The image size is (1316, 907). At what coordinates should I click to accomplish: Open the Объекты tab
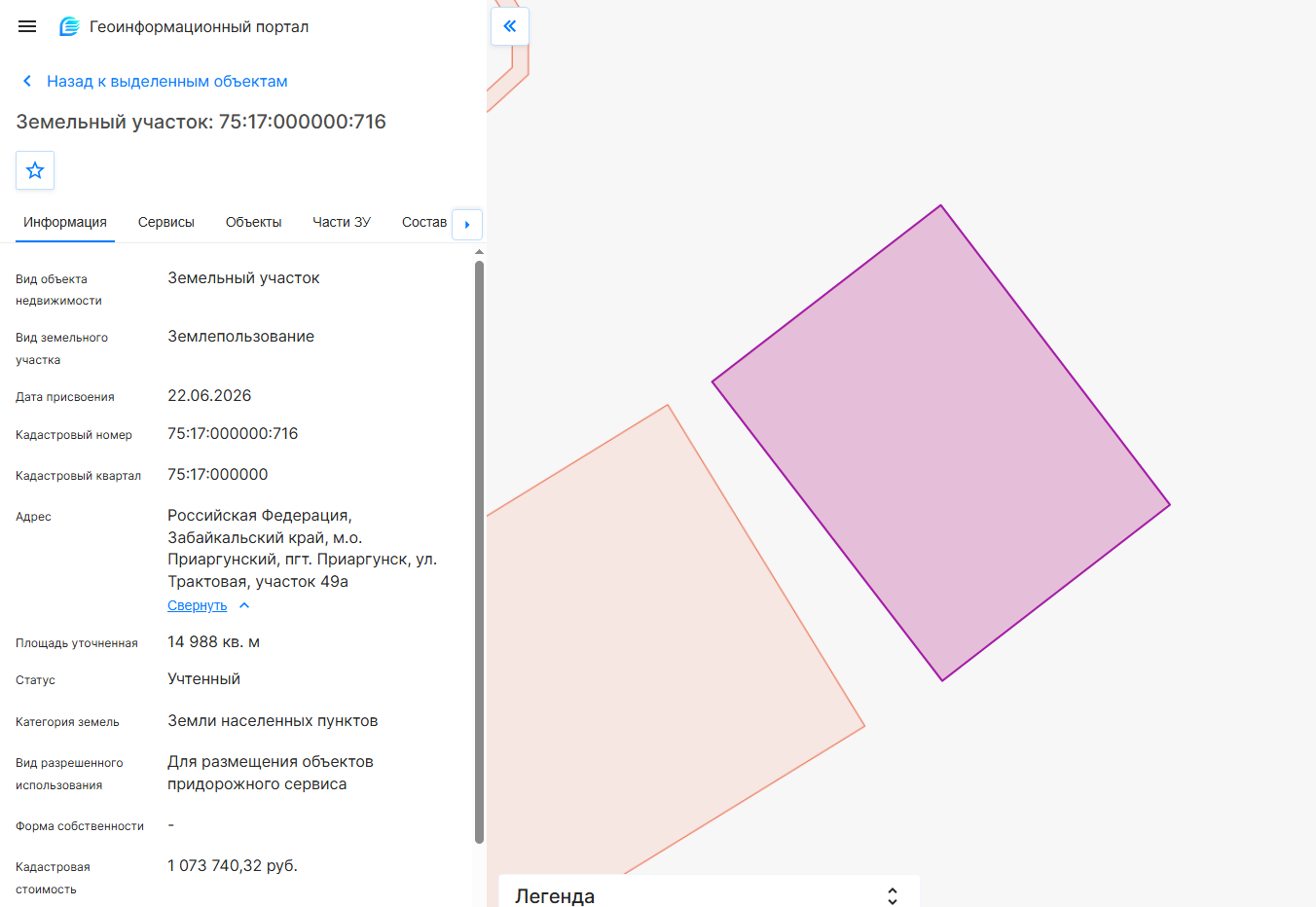pyautogui.click(x=253, y=222)
